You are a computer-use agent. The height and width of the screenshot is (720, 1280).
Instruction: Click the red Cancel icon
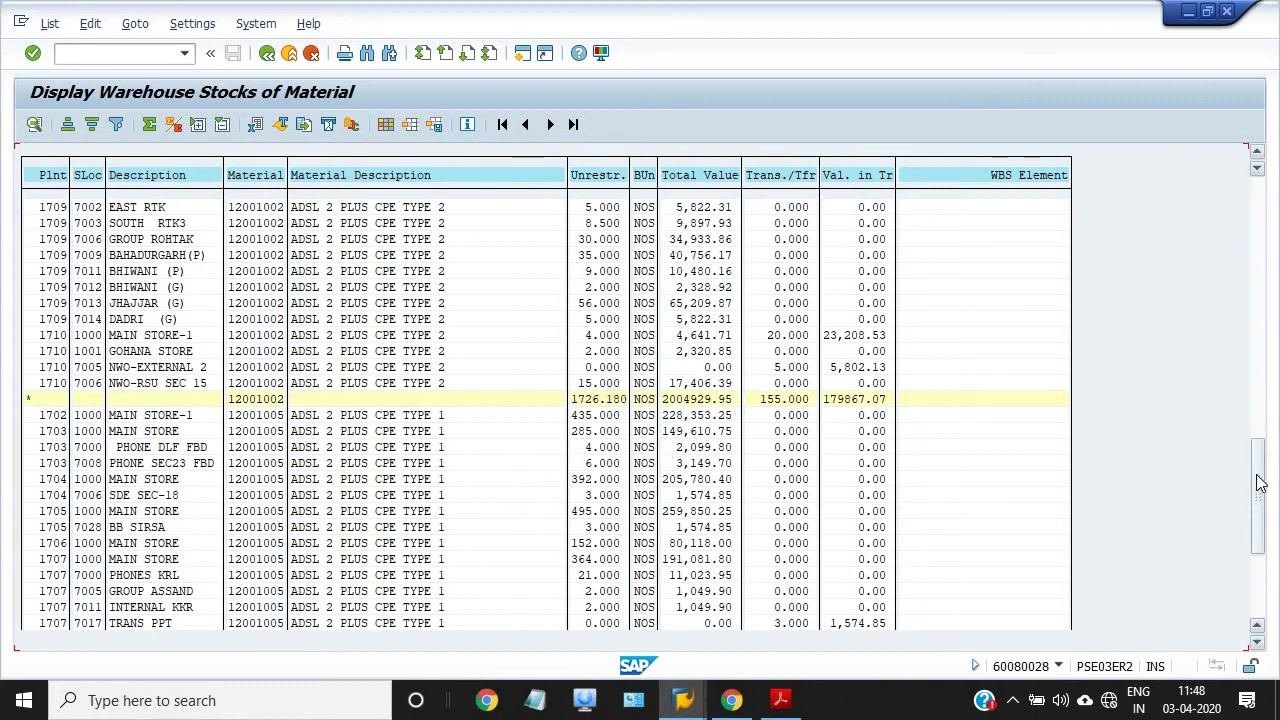311,53
